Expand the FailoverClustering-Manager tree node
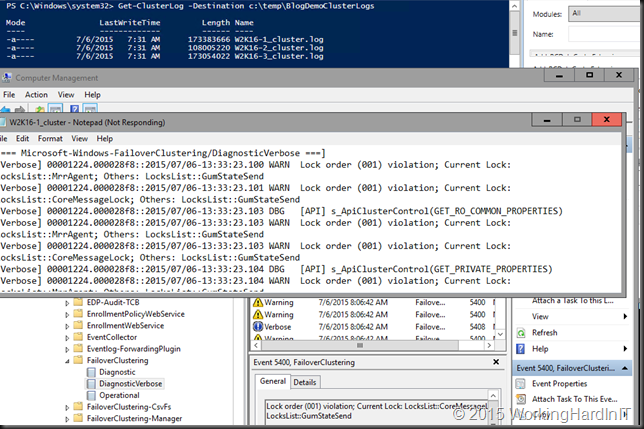644x429 pixels. 67,419
